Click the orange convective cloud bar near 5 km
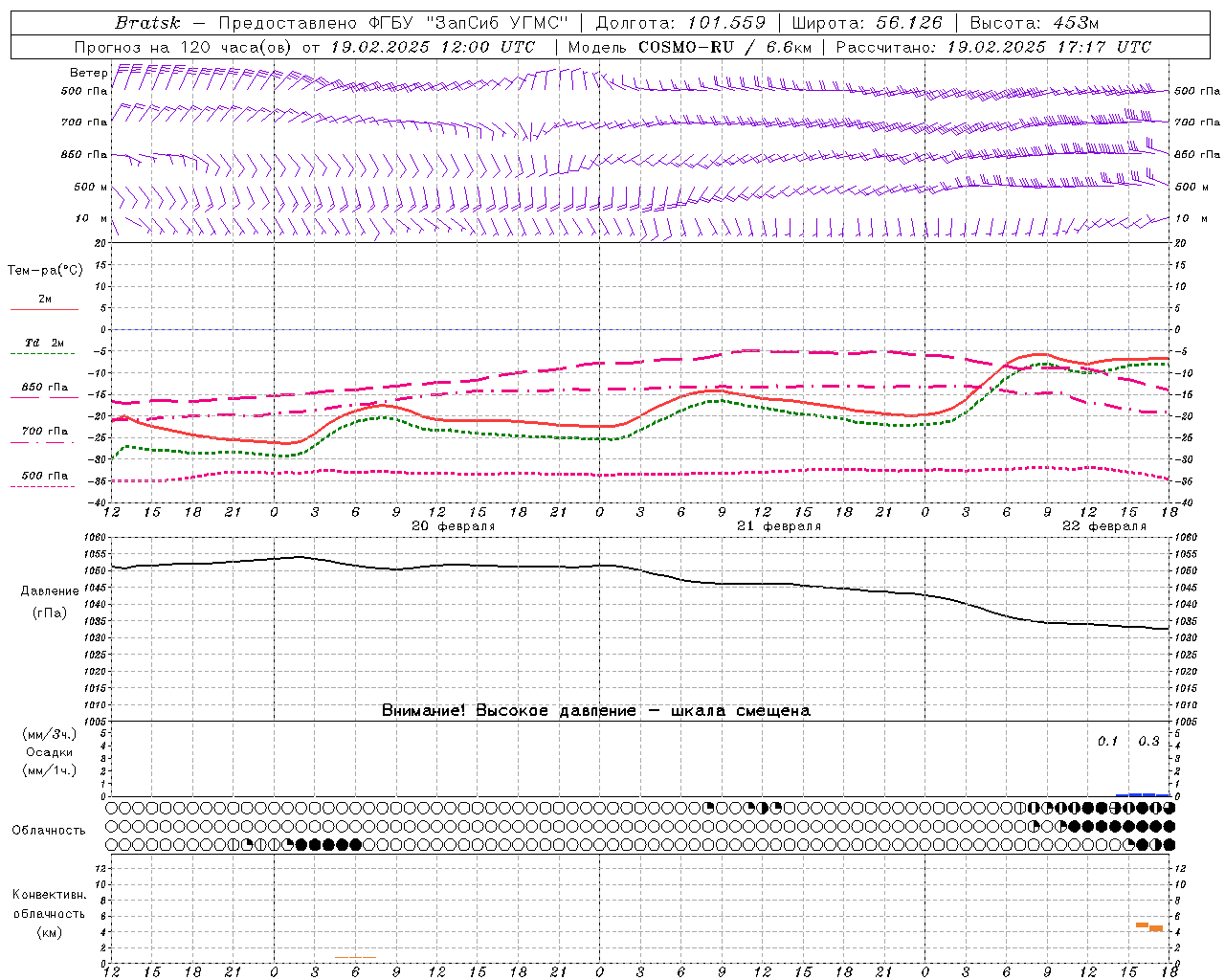This screenshot has height=980, width=1225. pos(1142,924)
